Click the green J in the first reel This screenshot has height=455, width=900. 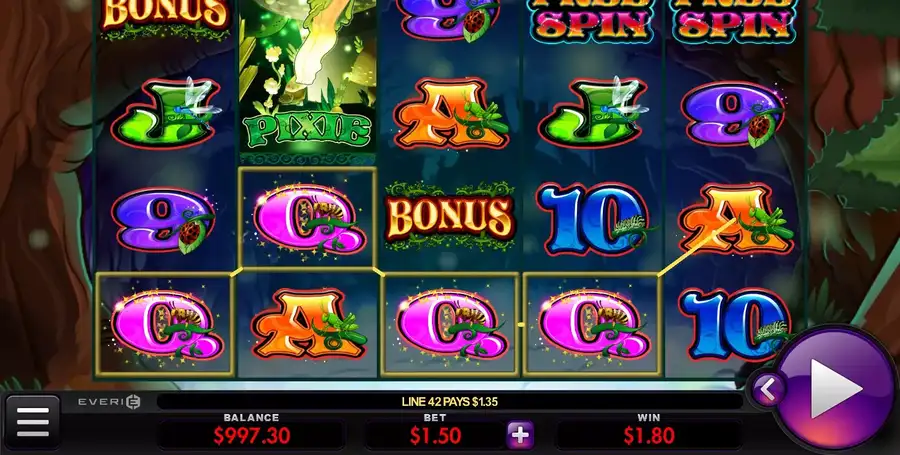click(166, 112)
